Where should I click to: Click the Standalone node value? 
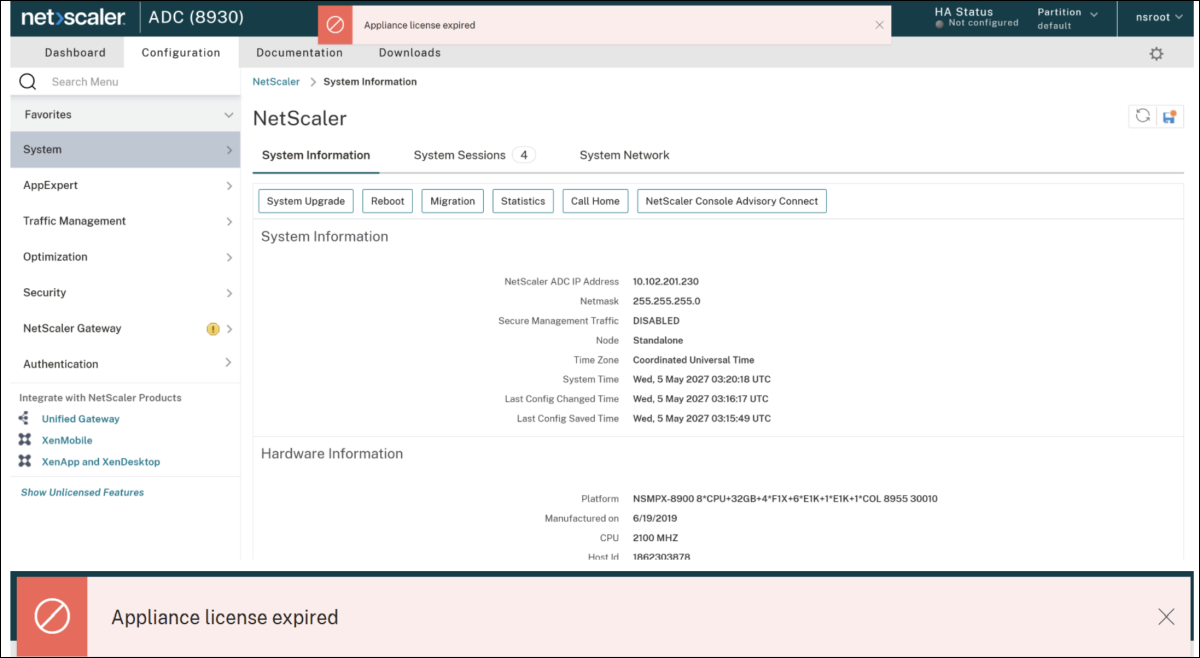click(x=658, y=340)
